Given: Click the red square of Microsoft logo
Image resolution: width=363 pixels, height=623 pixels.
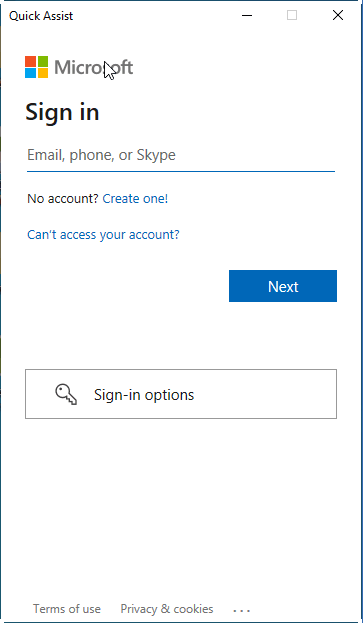Looking at the screenshot, I should tap(31, 61).
